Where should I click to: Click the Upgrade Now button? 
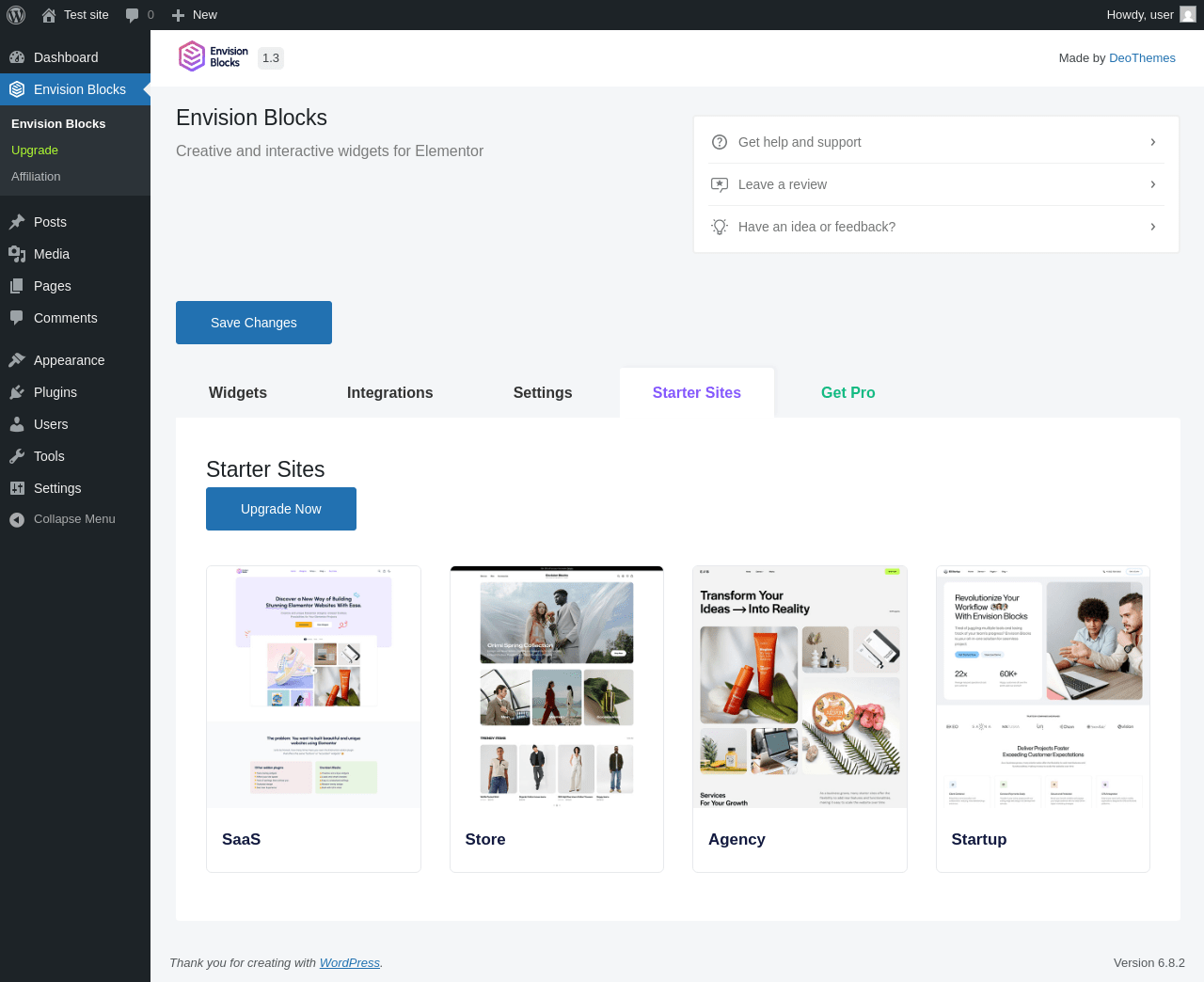[281, 509]
